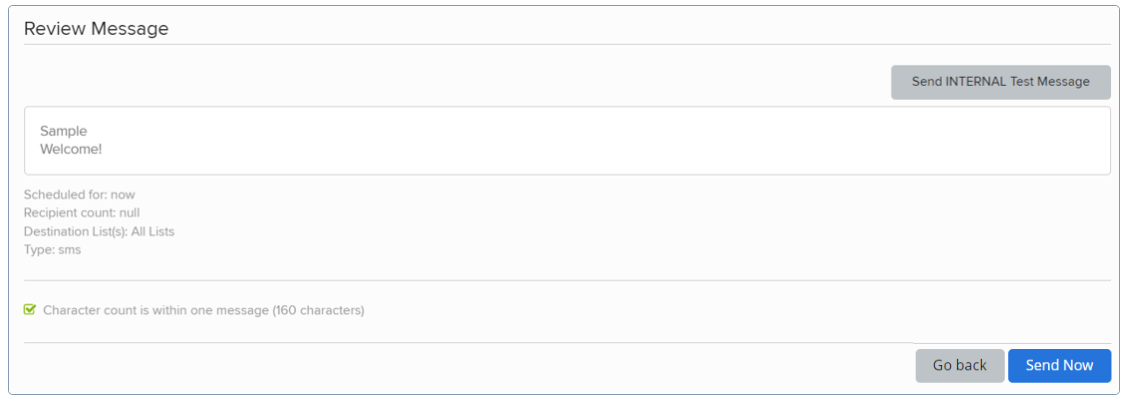Click the Review Message heading
The height and width of the screenshot is (403, 1126).
pos(96,29)
